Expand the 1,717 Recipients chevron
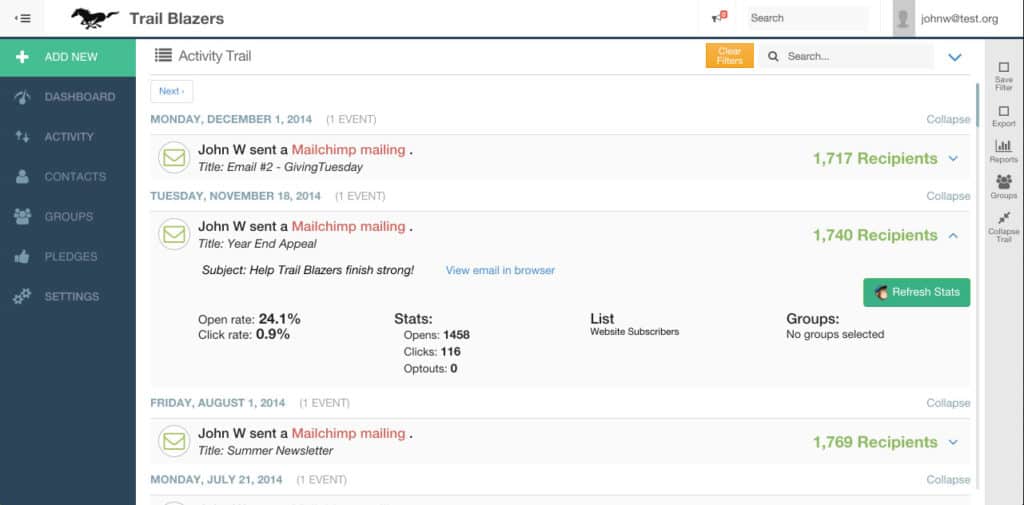Viewport: 1024px width, 505px height. (x=953, y=159)
